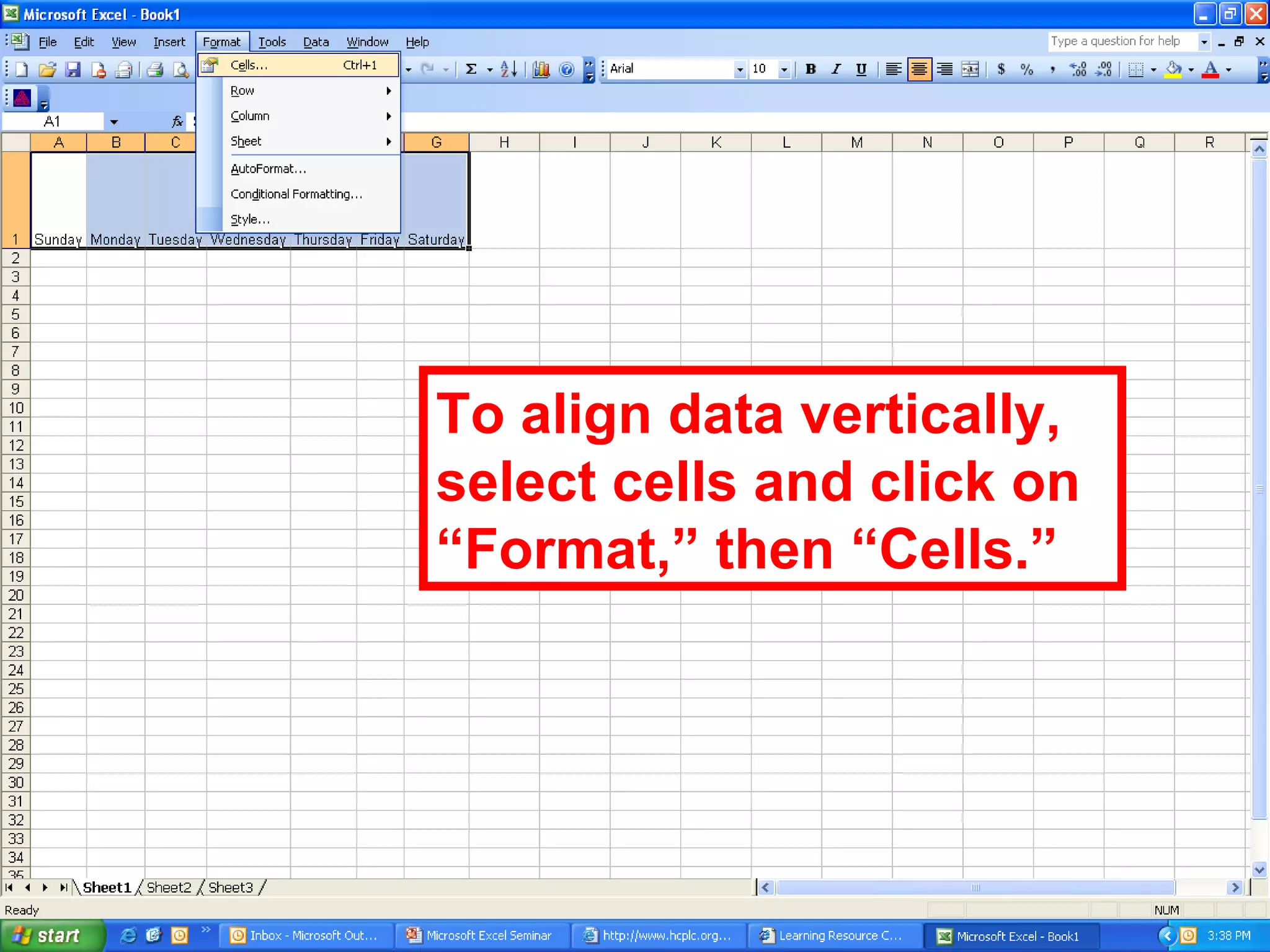Open the Row submenu

[298, 90]
